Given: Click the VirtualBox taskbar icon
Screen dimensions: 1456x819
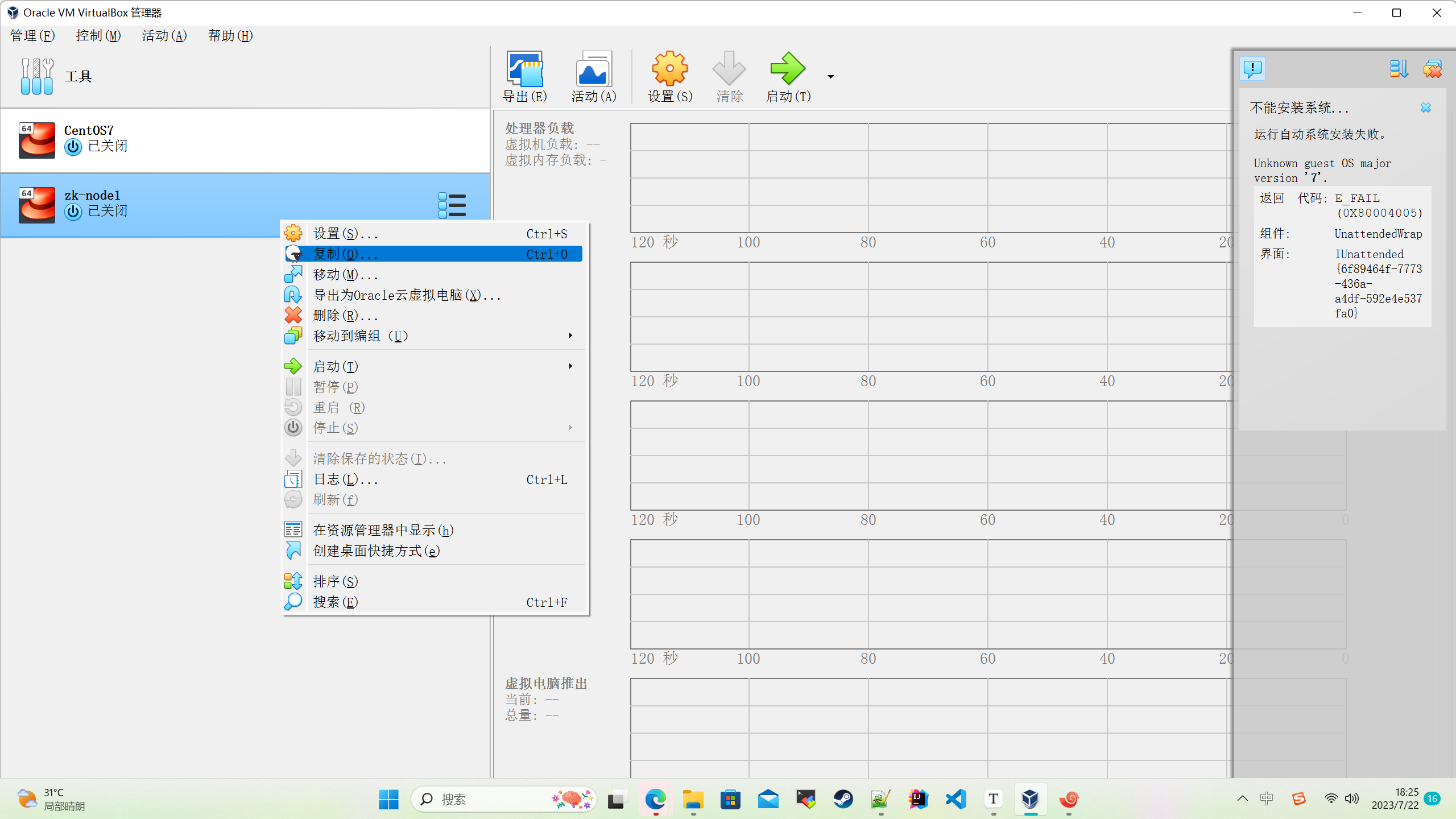Looking at the screenshot, I should click(1031, 799).
